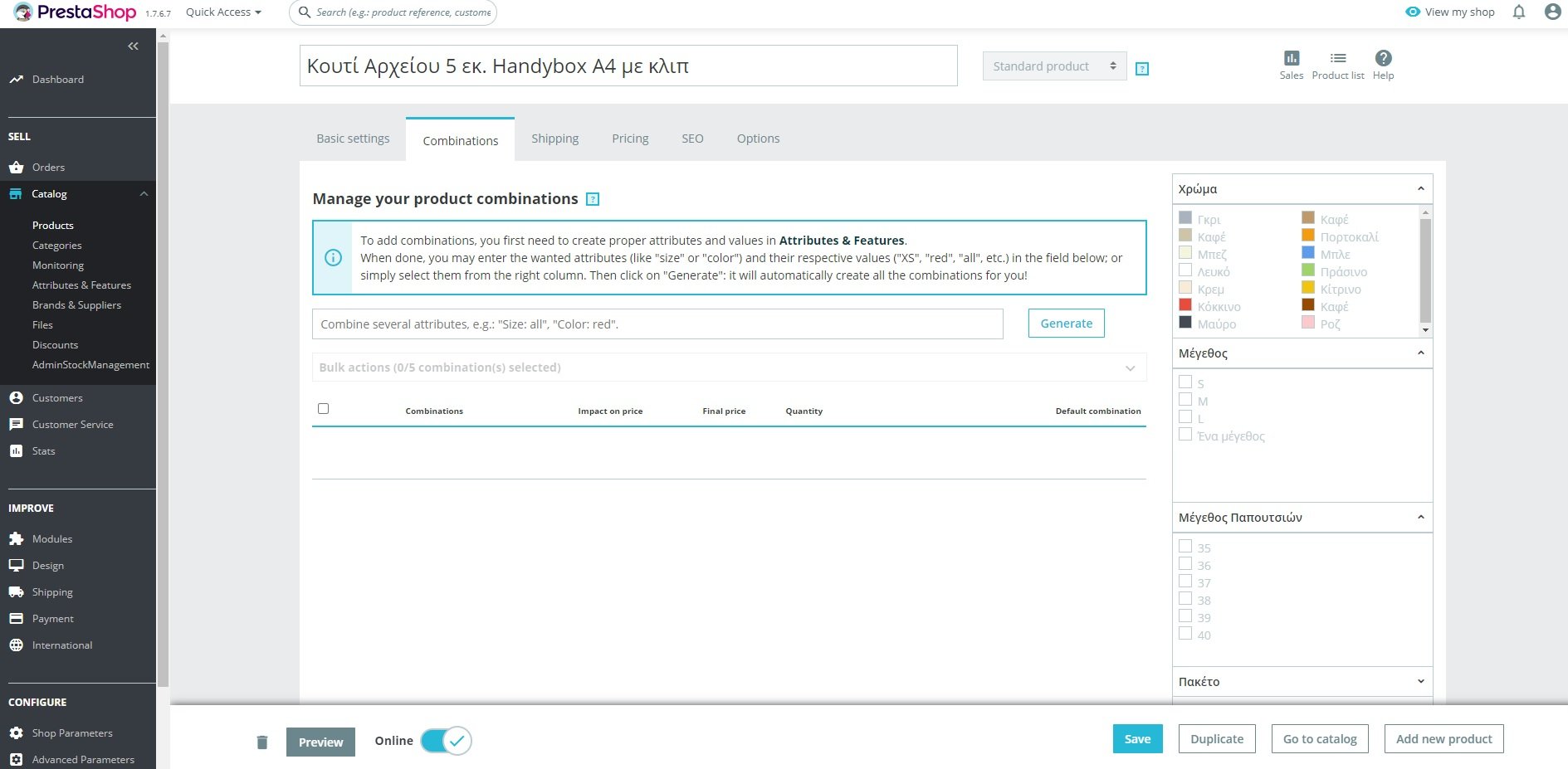Click Add new product button
This screenshot has height=769, width=1568.
point(1443,739)
